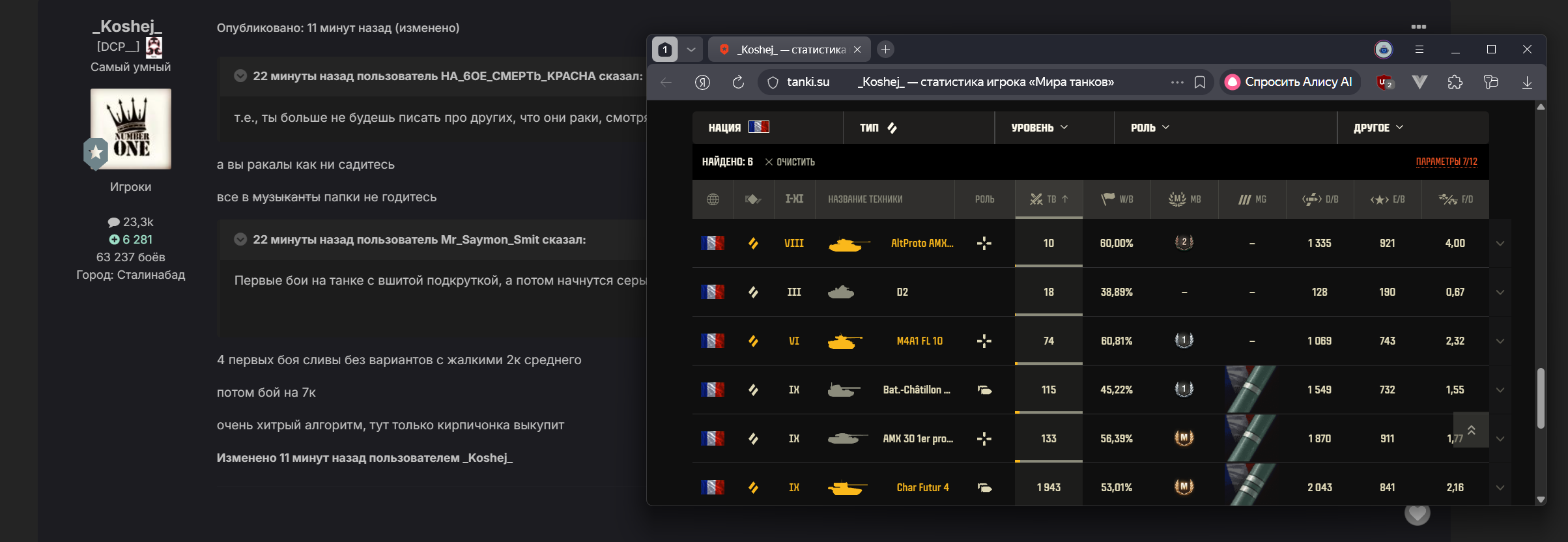Open the Другое filter dropdown

[x=1378, y=128]
